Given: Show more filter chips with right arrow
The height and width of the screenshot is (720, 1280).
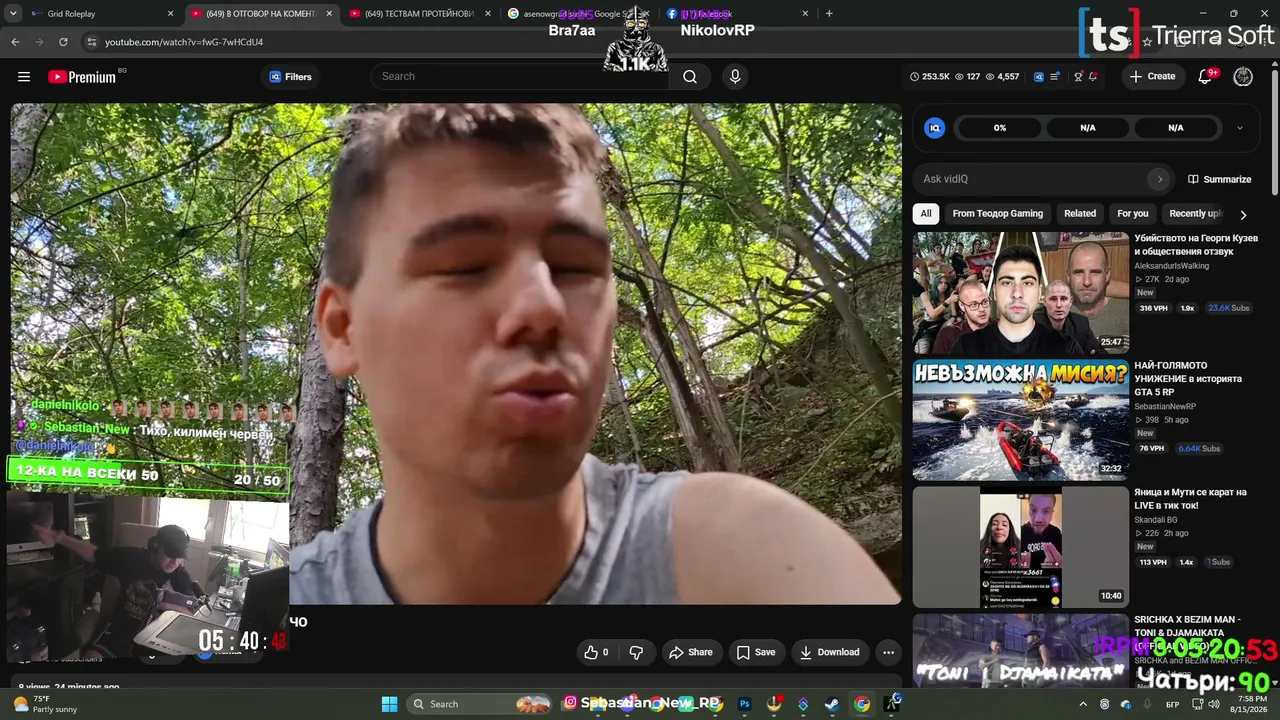Looking at the screenshot, I should (1243, 215).
